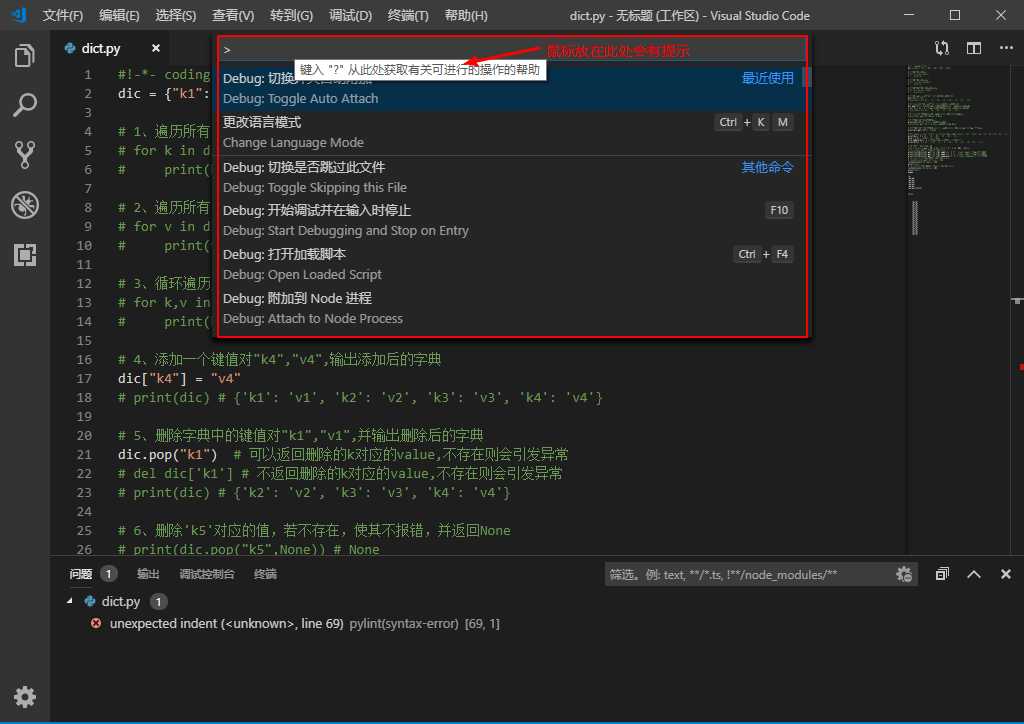Click the command palette list scrollbar

[x=807, y=77]
